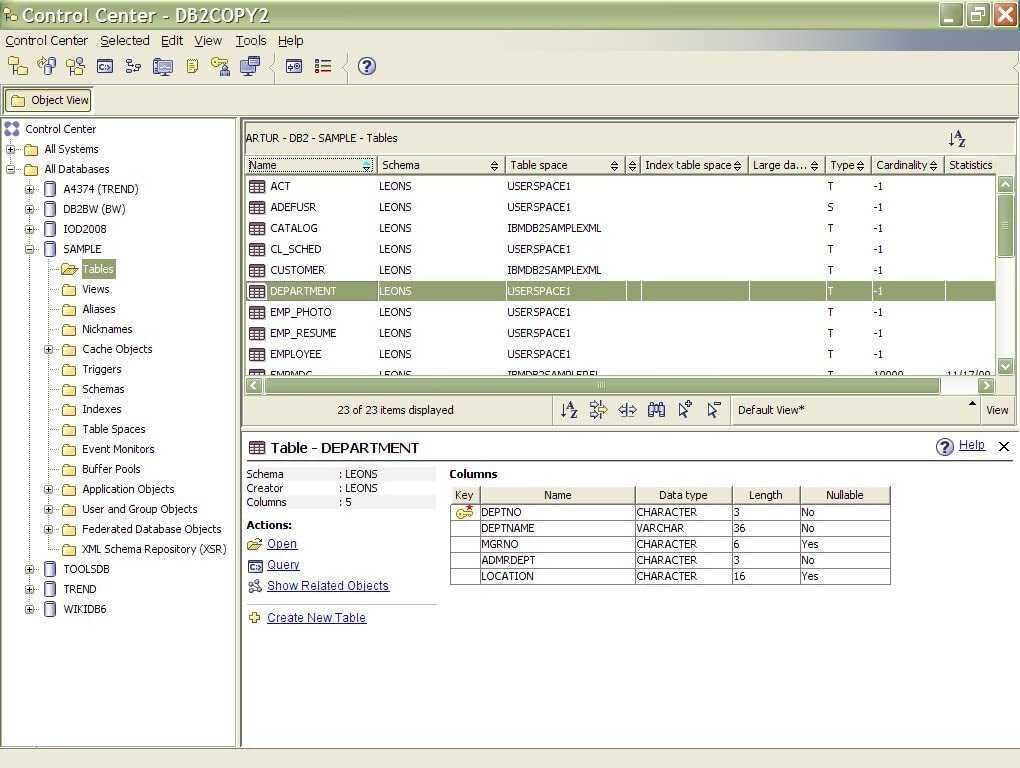Screen dimensions: 1020x768
Task: Open the License Center key icon
Action: [221, 66]
